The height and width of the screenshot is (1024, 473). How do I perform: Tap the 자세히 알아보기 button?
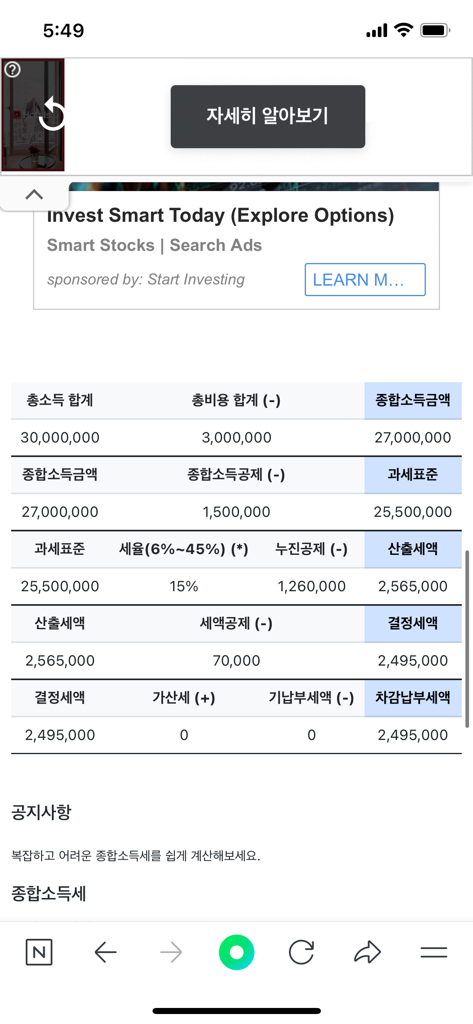pyautogui.click(x=268, y=116)
